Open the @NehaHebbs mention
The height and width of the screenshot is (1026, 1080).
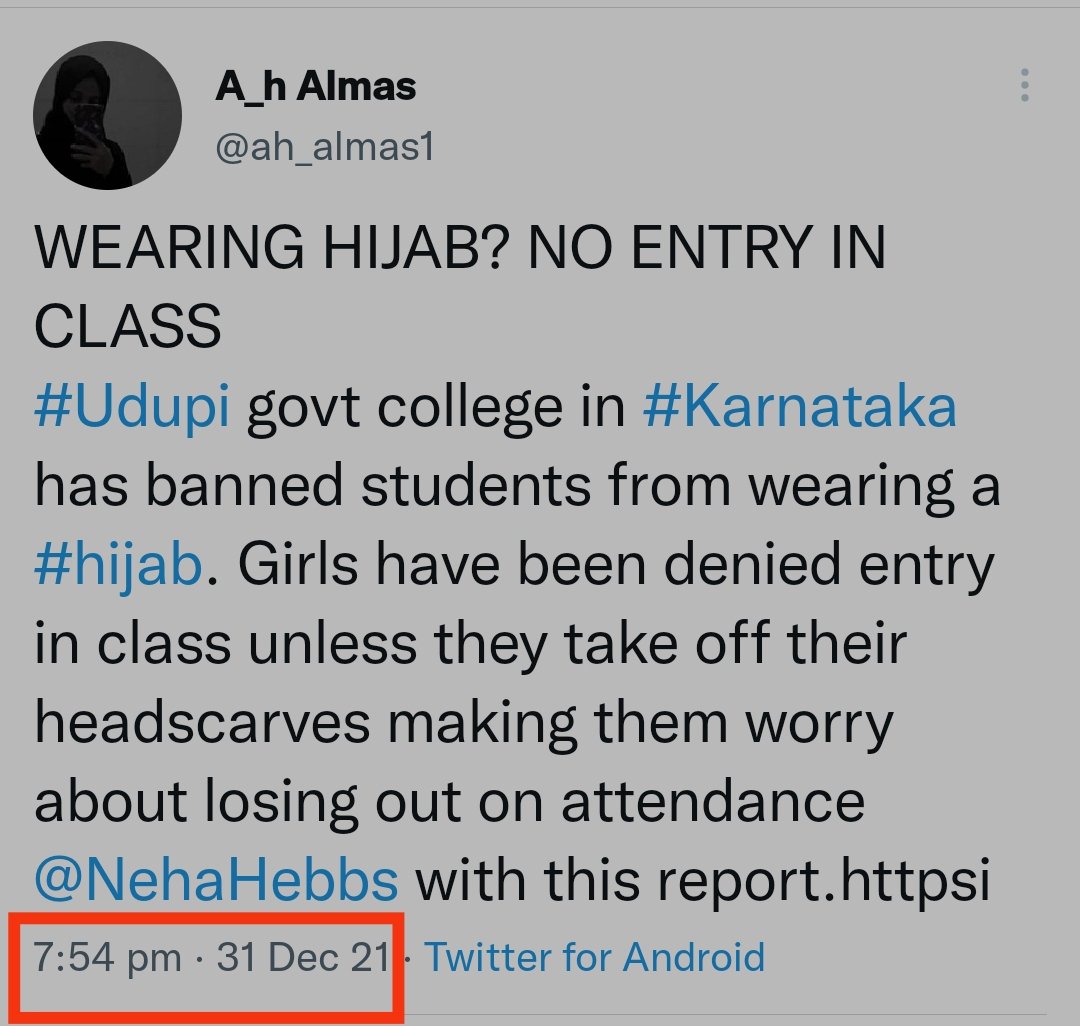click(216, 881)
